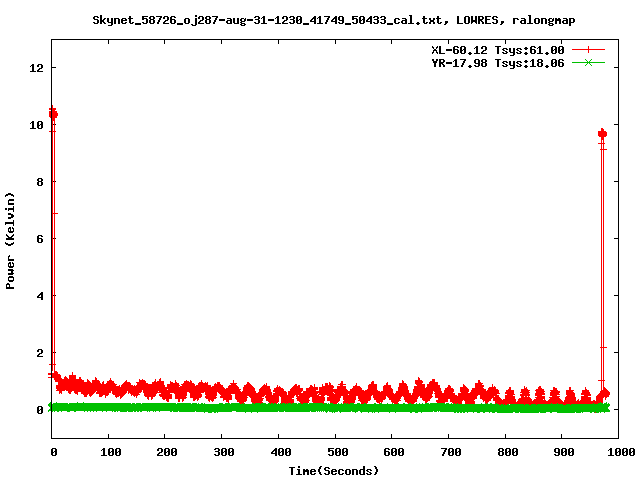Click x-axis tick label 600
Screen dimensions: 640x480
click(x=394, y=452)
